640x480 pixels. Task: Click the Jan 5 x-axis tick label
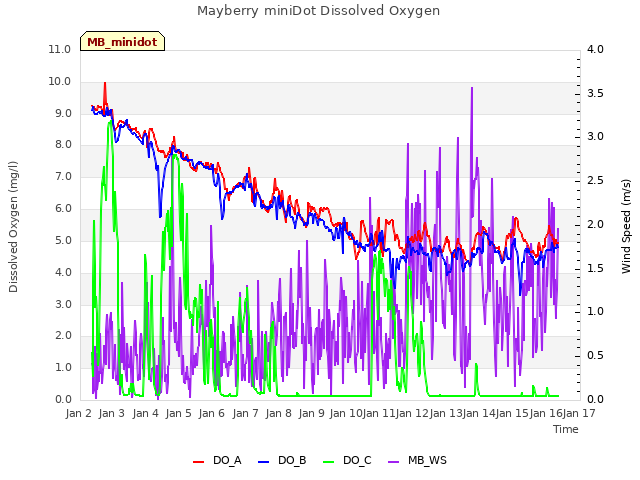click(178, 413)
